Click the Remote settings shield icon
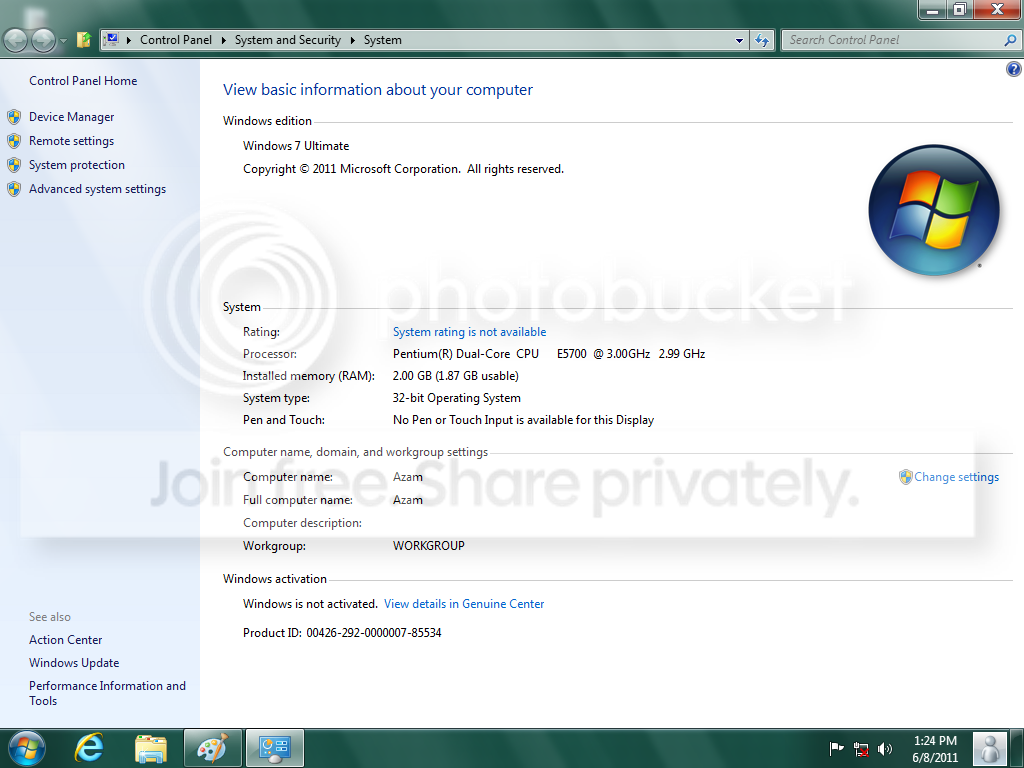The image size is (1024, 768). 14,141
